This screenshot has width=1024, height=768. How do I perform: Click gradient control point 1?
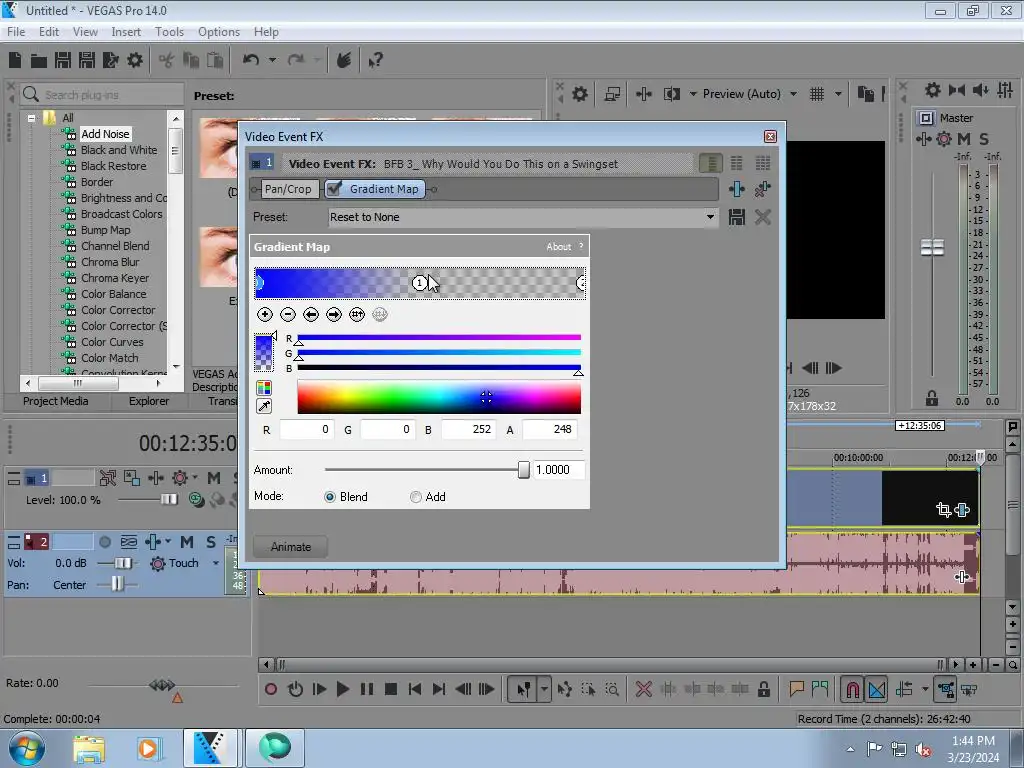pos(419,283)
